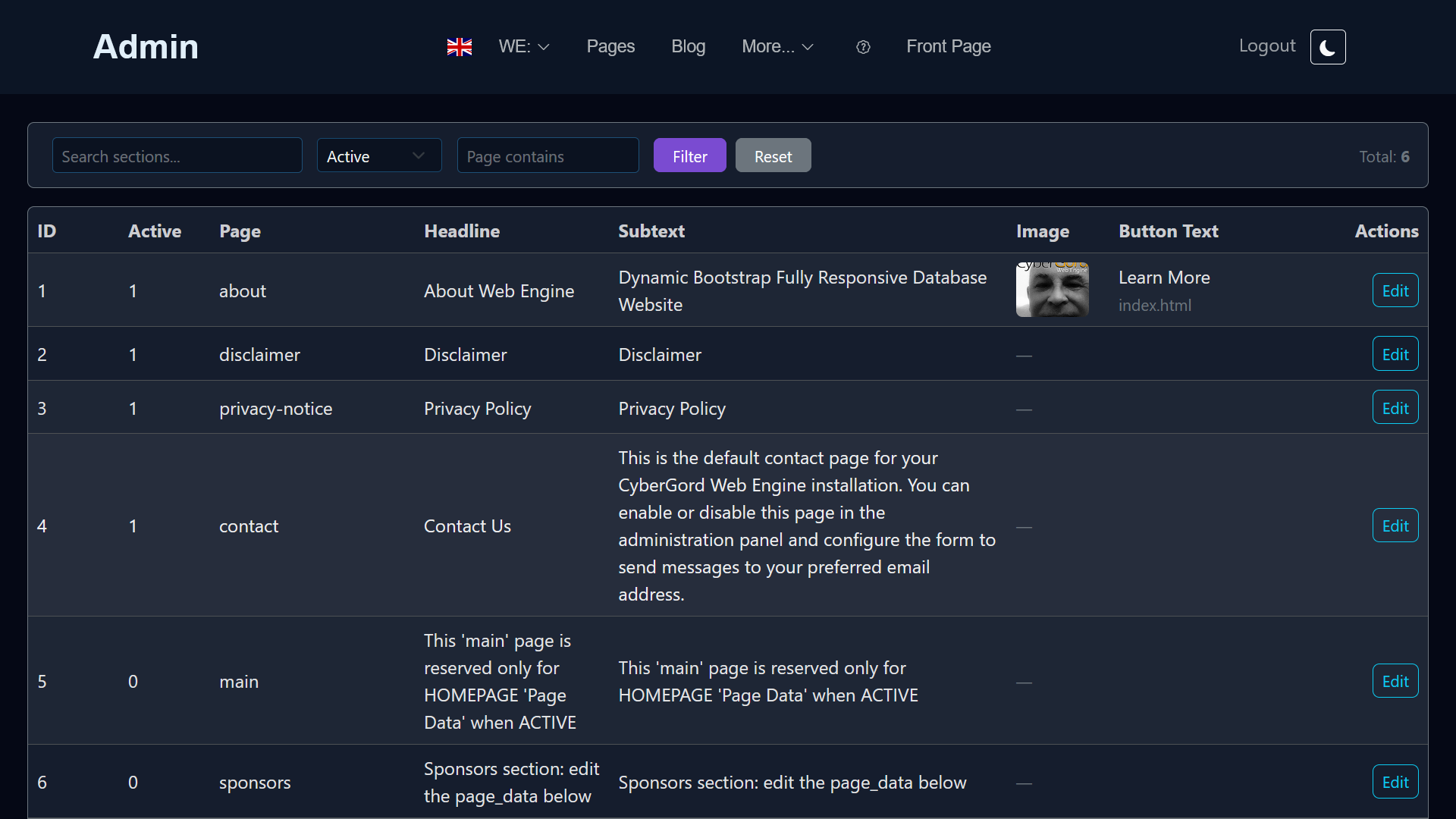Click the Active column header
Viewport: 1456px width, 819px height.
coord(155,231)
